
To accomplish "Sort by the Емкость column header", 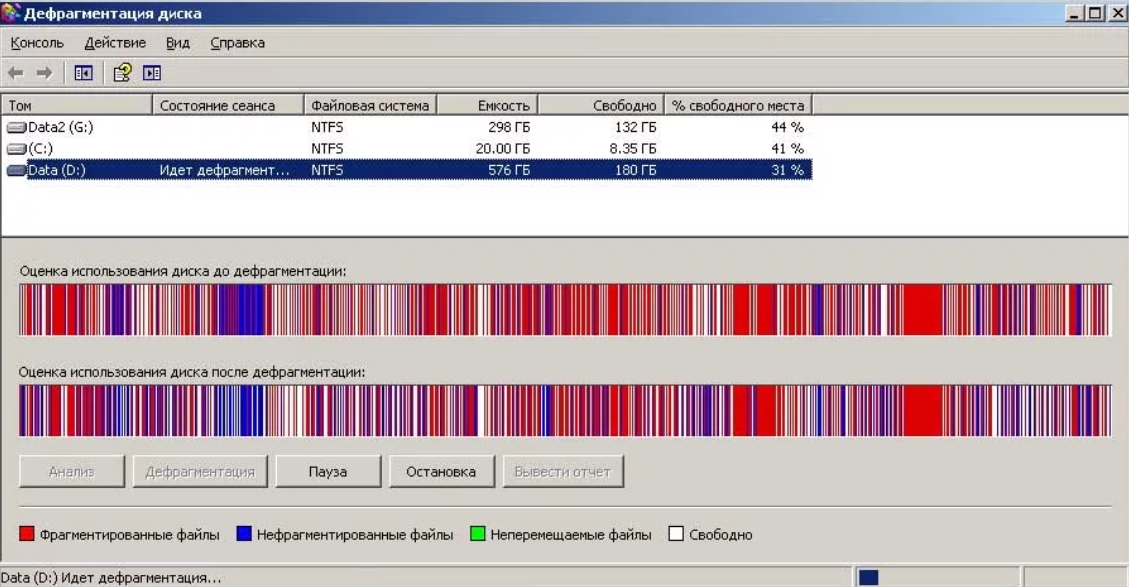I will tap(487, 105).
